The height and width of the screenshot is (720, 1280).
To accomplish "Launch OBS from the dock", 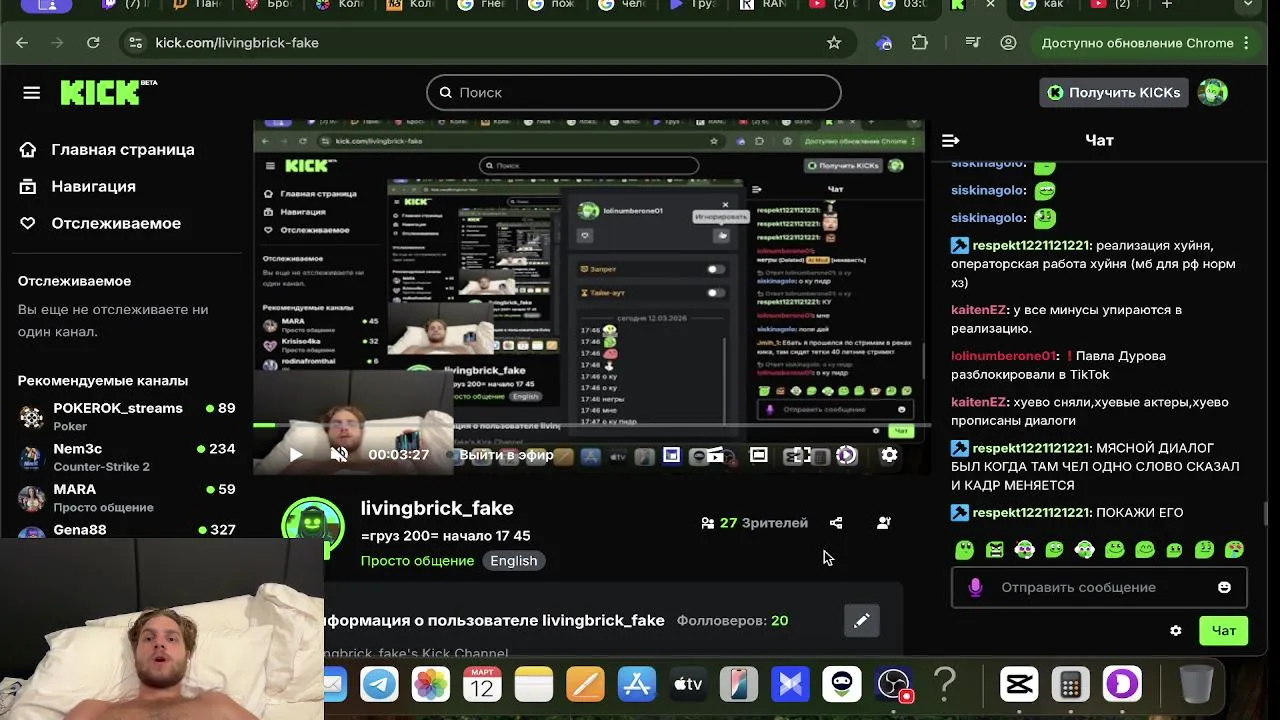I will click(893, 685).
